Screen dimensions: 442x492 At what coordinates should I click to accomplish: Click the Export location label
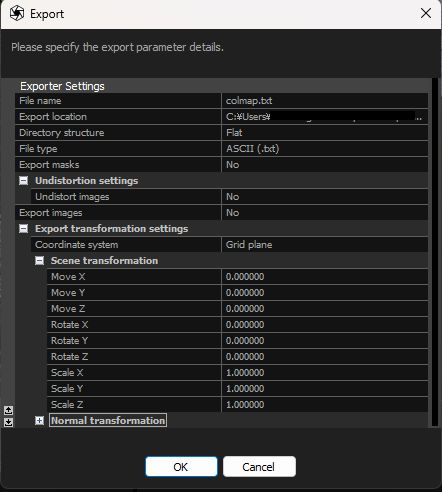click(53, 117)
